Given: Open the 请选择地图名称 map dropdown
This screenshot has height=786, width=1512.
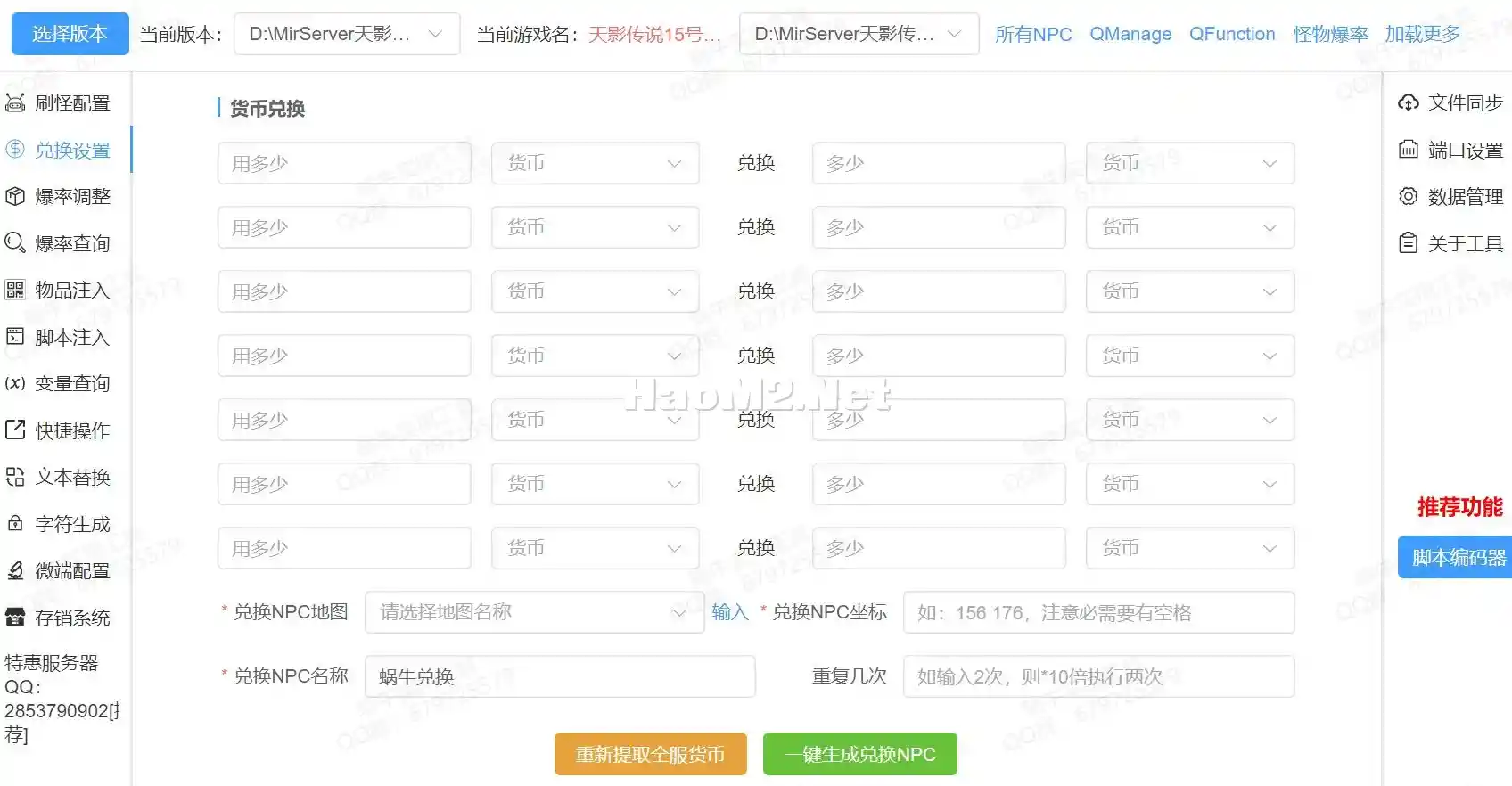Looking at the screenshot, I should click(x=534, y=612).
